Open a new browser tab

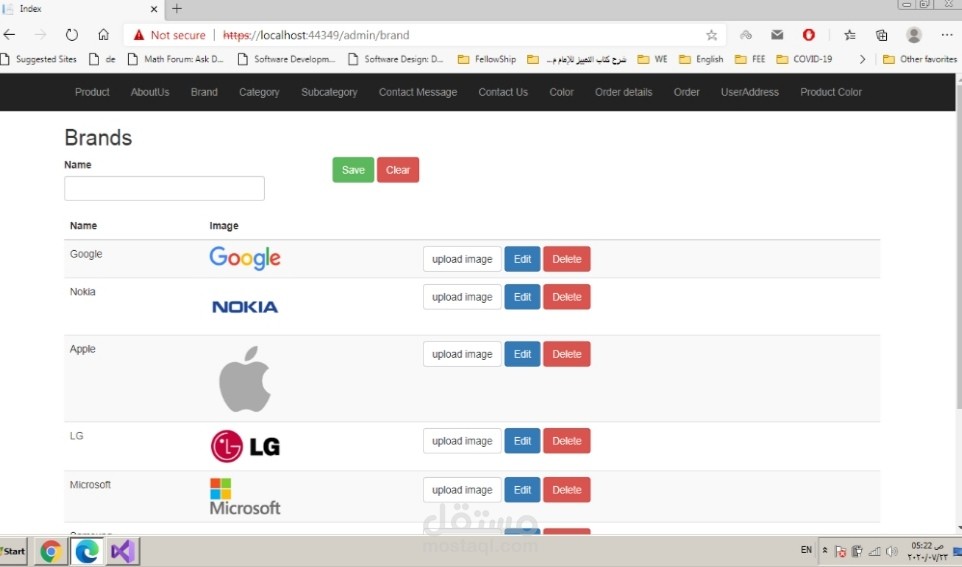pos(177,9)
